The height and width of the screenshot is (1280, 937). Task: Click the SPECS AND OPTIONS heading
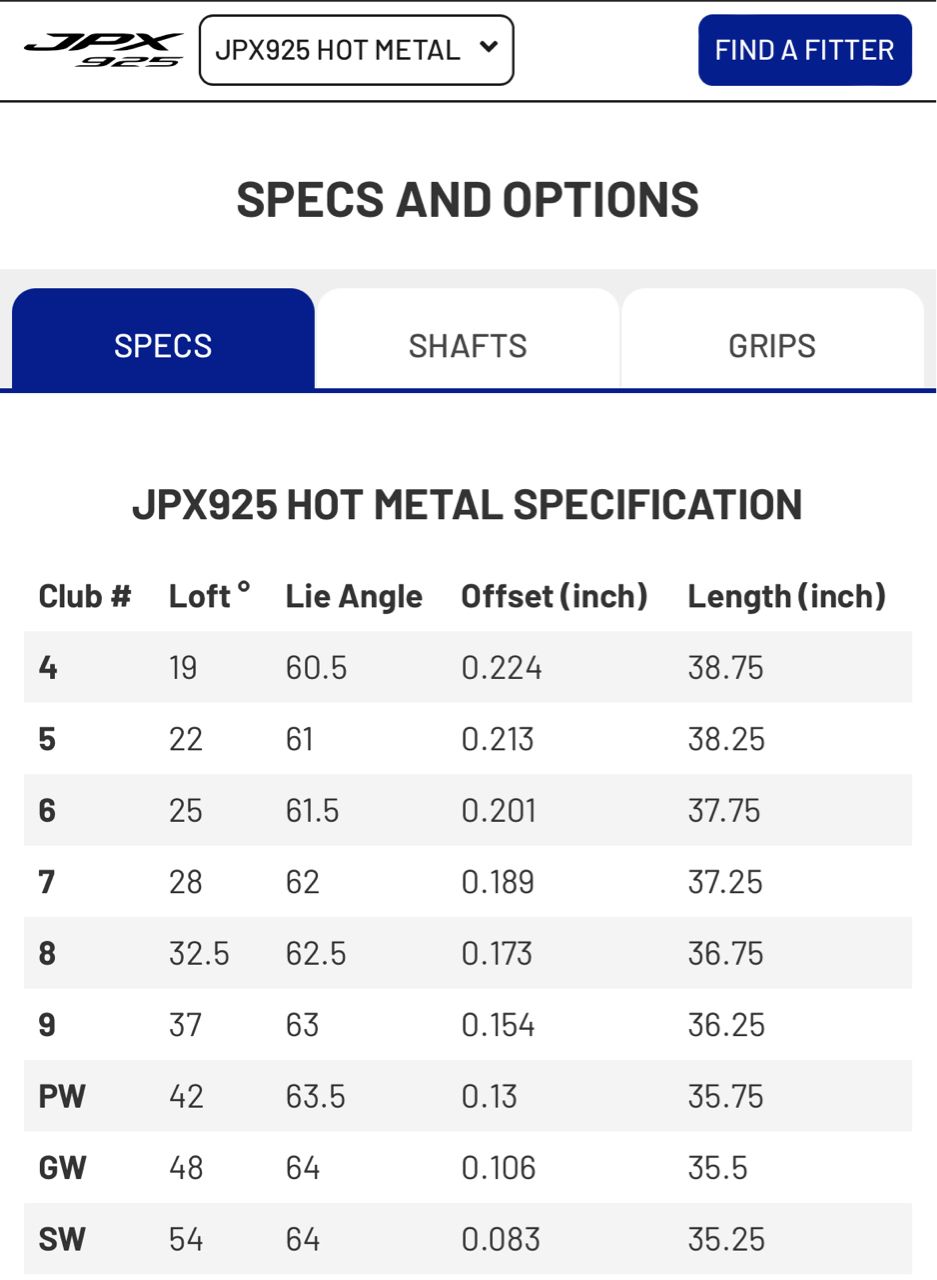tap(468, 199)
